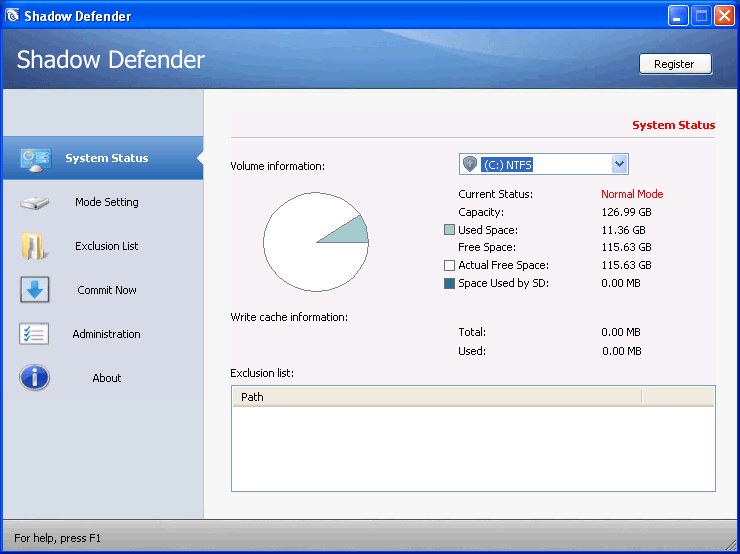This screenshot has width=740, height=554.
Task: Click the Used Space color swatch
Action: pos(449,230)
